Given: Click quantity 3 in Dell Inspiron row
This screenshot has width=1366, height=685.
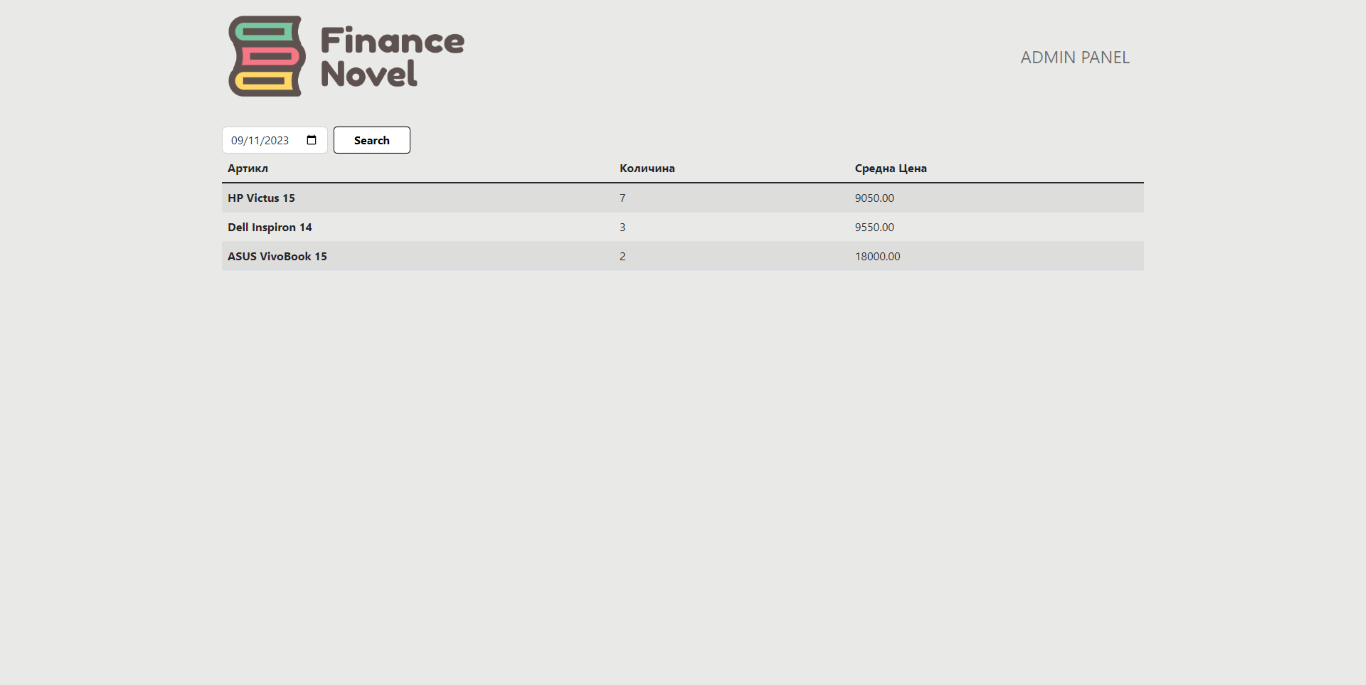Looking at the screenshot, I should pos(622,227).
